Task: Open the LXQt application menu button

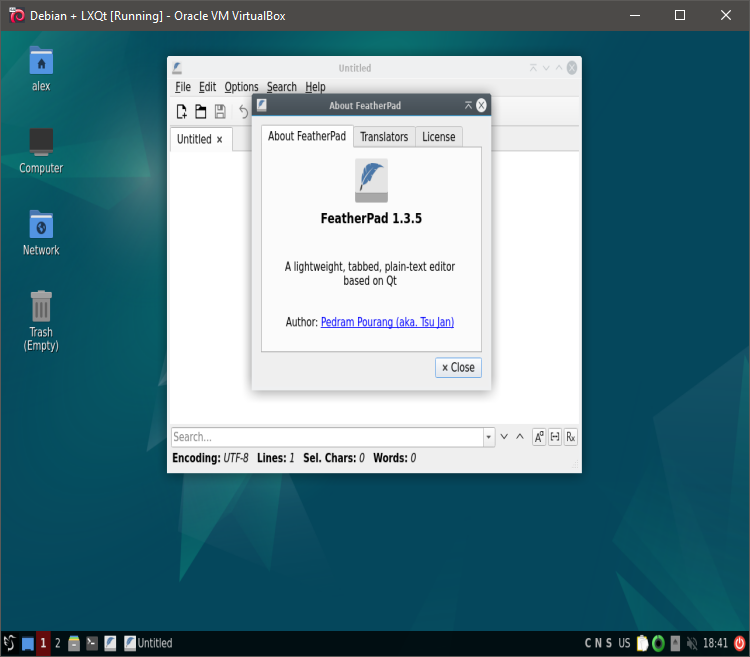Action: (x=9, y=643)
